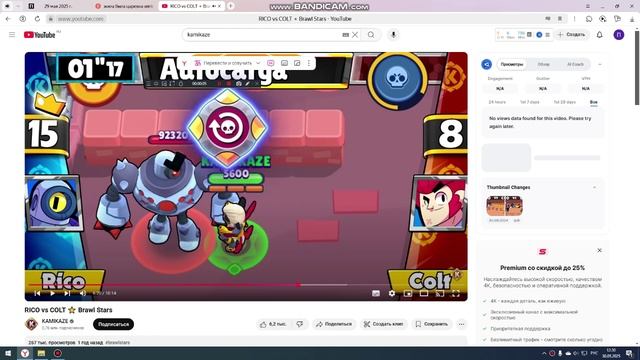Subscribe with the Подписаться button
The image size is (640, 360).
[x=113, y=324]
